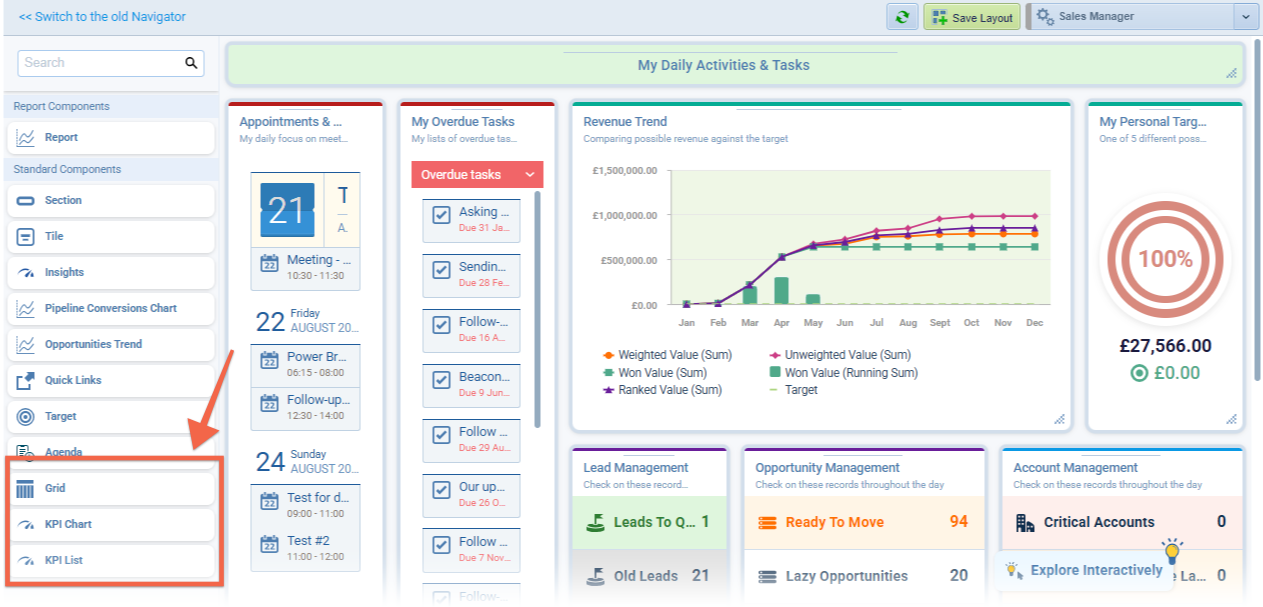Screen dimensions: 1263x607
Task: Click the Quick Links component icon
Action: [x=26, y=381]
